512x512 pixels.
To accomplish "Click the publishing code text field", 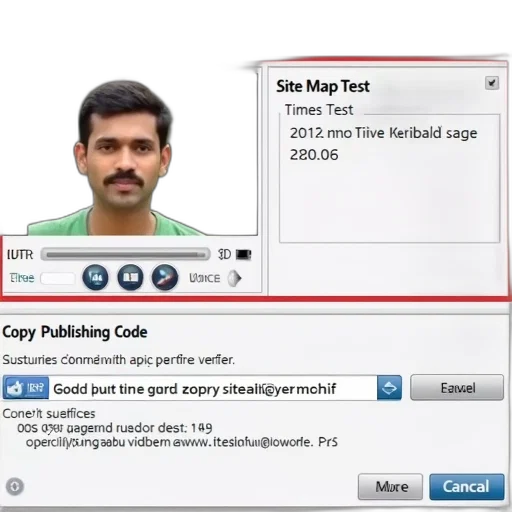I will pos(213,388).
